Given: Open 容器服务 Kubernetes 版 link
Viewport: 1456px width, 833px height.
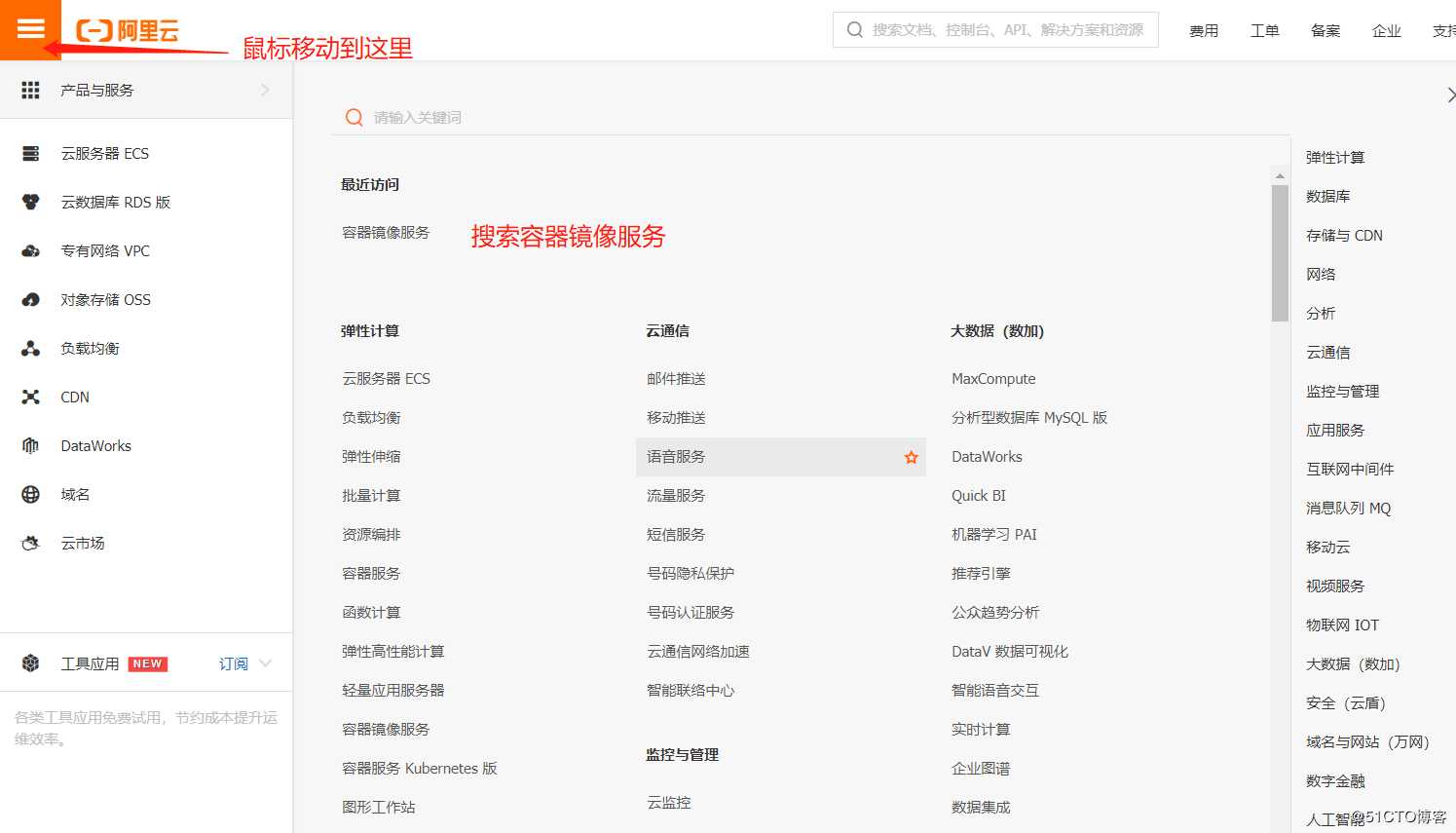Looking at the screenshot, I should coord(420,768).
